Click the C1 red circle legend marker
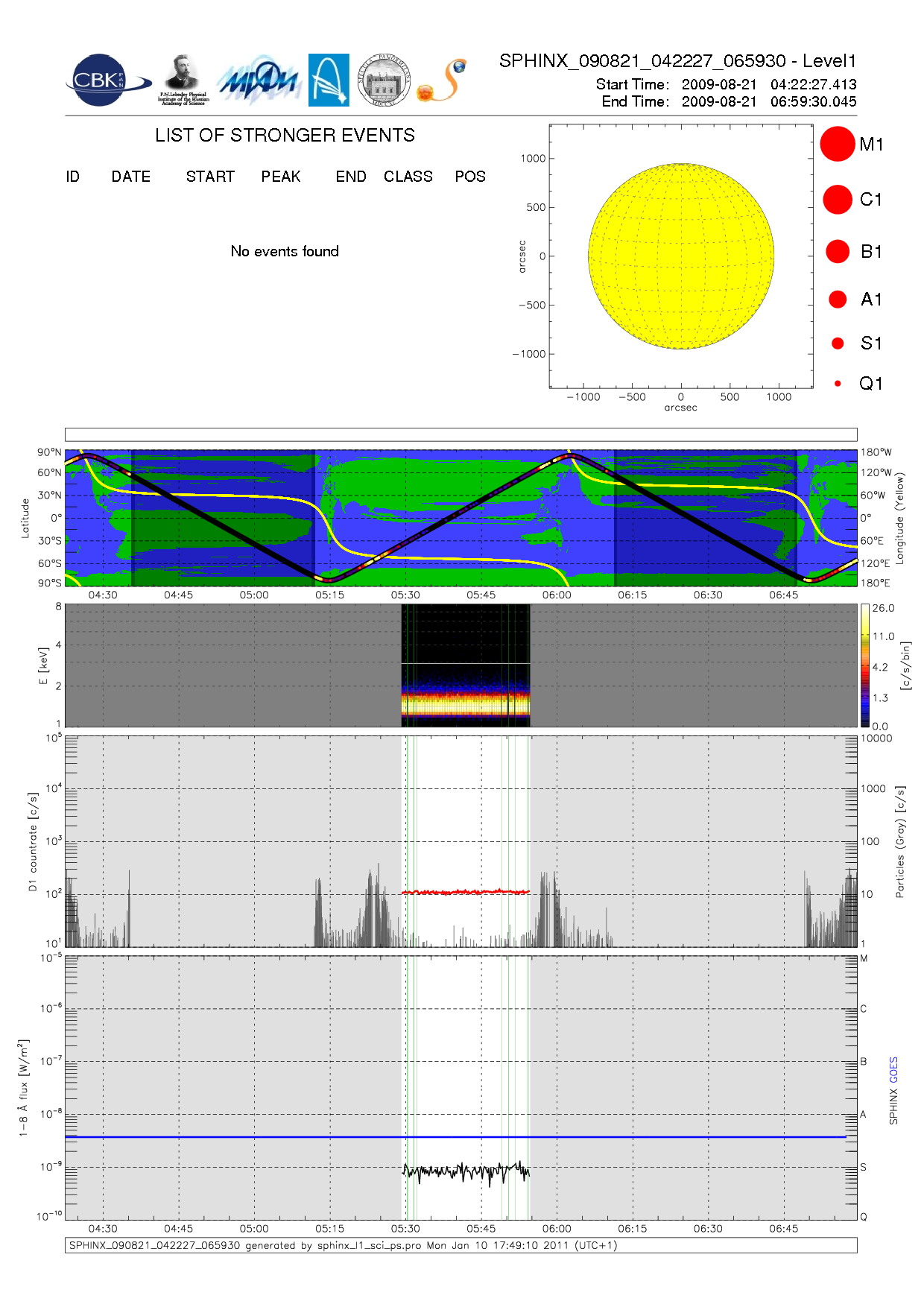 837,200
